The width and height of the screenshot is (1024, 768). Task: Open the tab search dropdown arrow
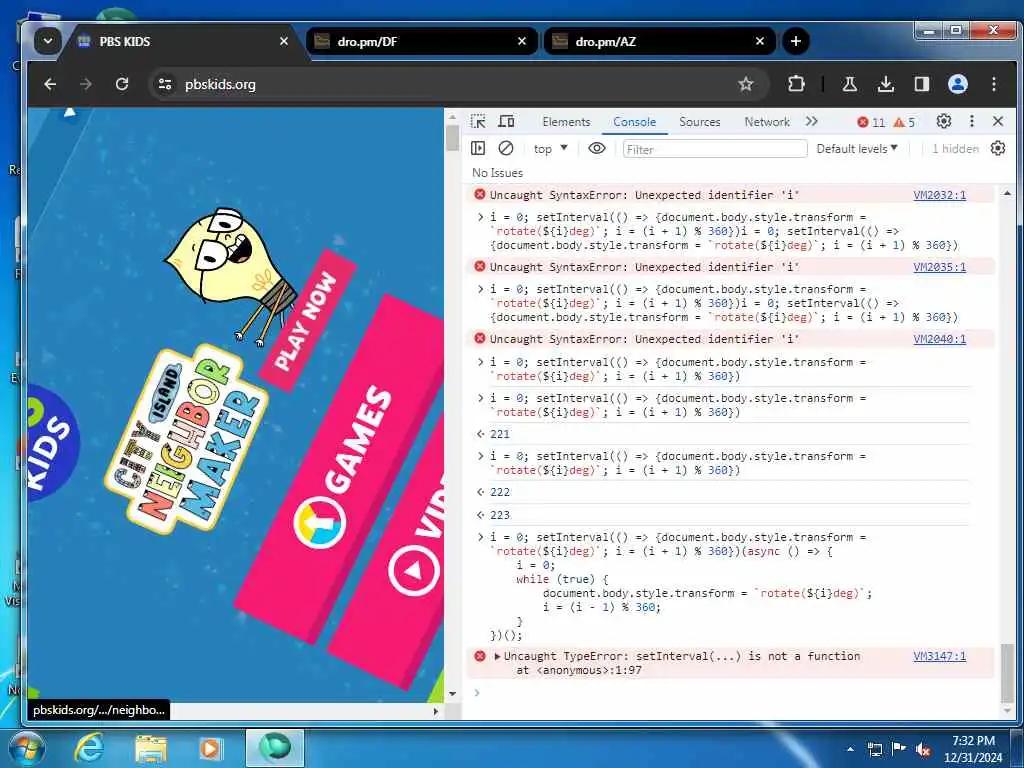tap(48, 41)
